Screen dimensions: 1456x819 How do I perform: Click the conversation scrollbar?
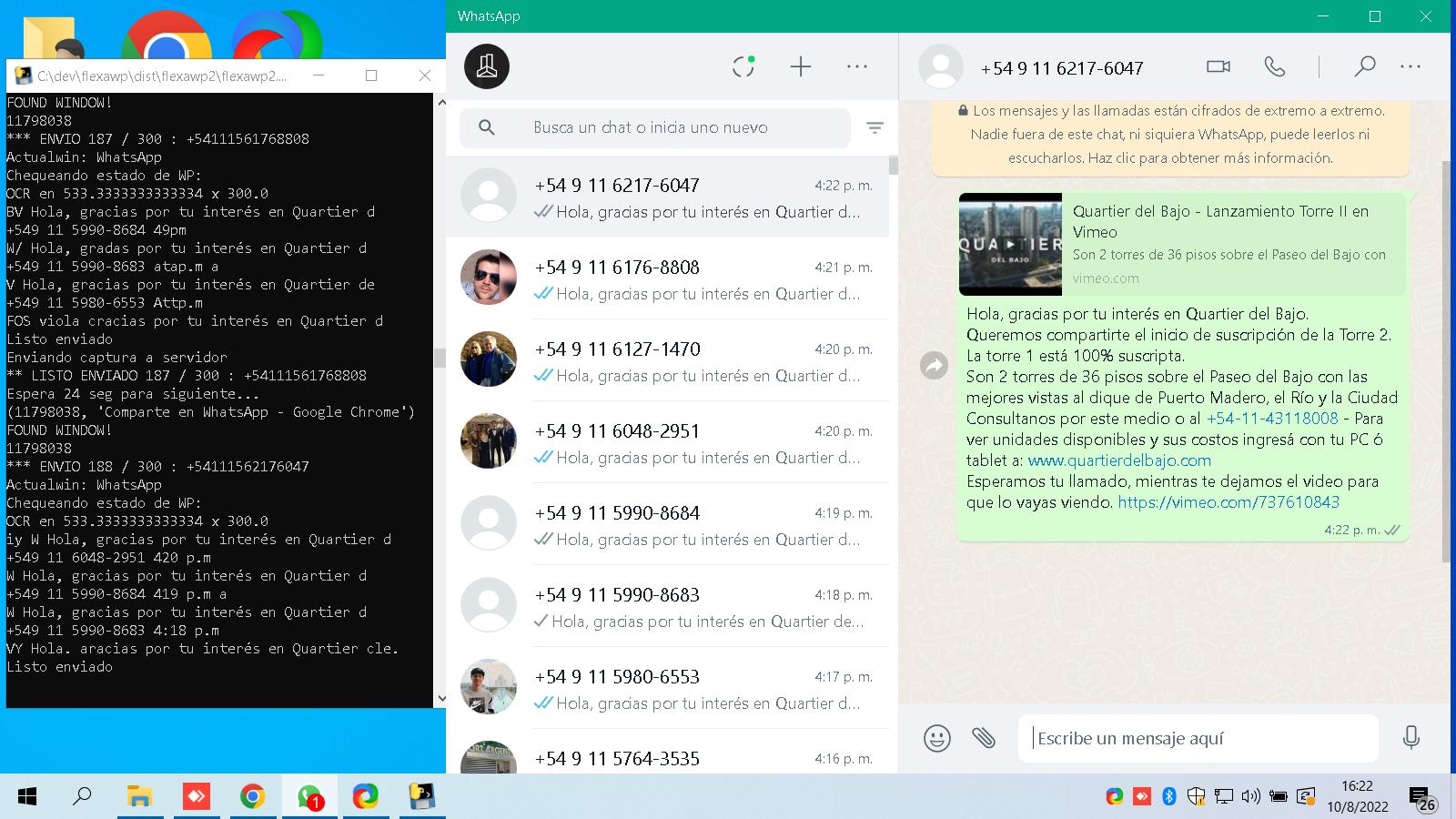[1446, 361]
